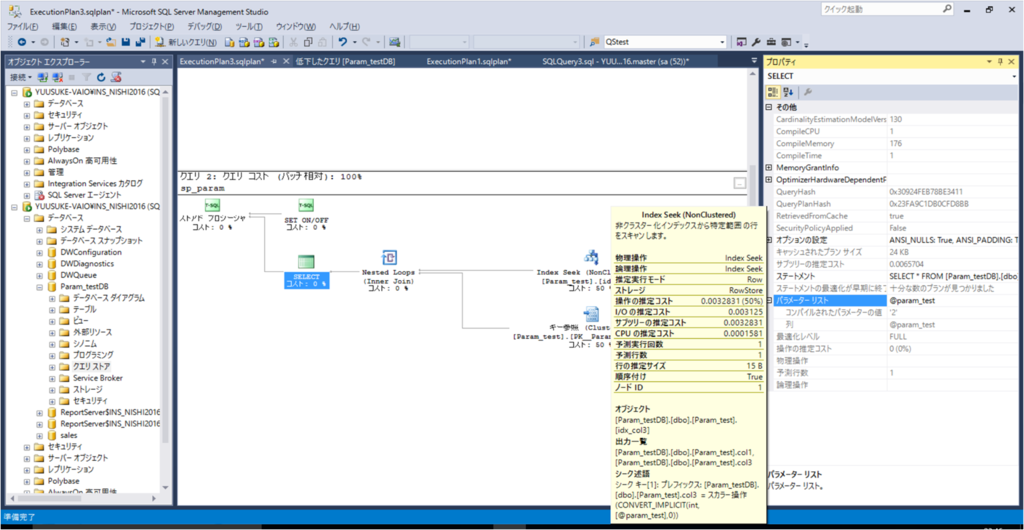Click the open file folder icon in toolbar
This screenshot has height=530, width=1024.
[111, 42]
